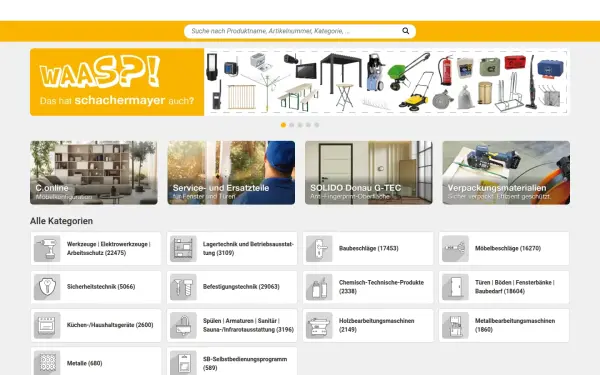Screen dimensions: 600x375
Task: Open Chemisch-Technische-Produkte (2338) category
Action: [368, 287]
